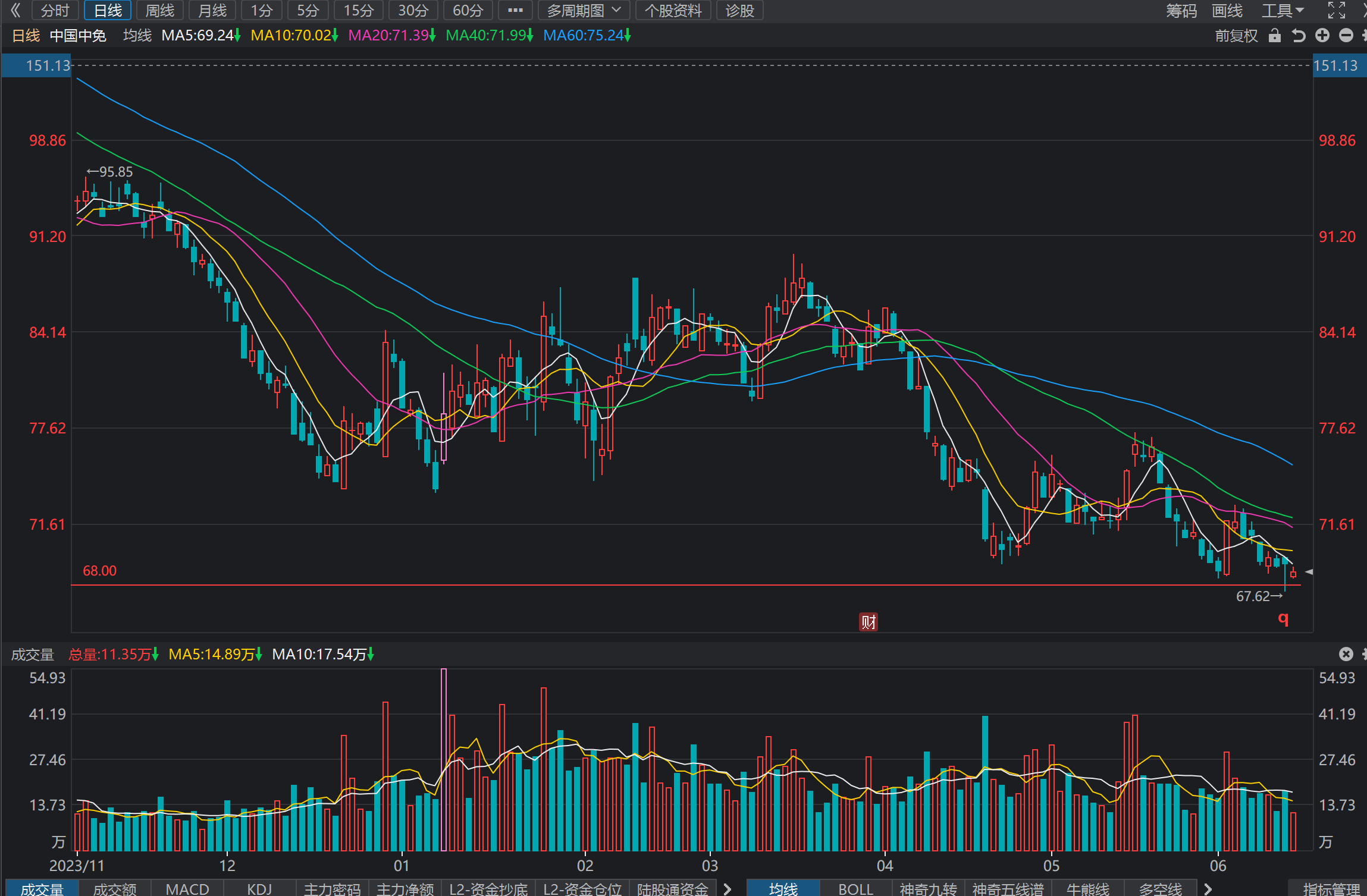This screenshot has height=896, width=1367.
Task: Switch sub-chart to KDJ
Action: (x=259, y=888)
